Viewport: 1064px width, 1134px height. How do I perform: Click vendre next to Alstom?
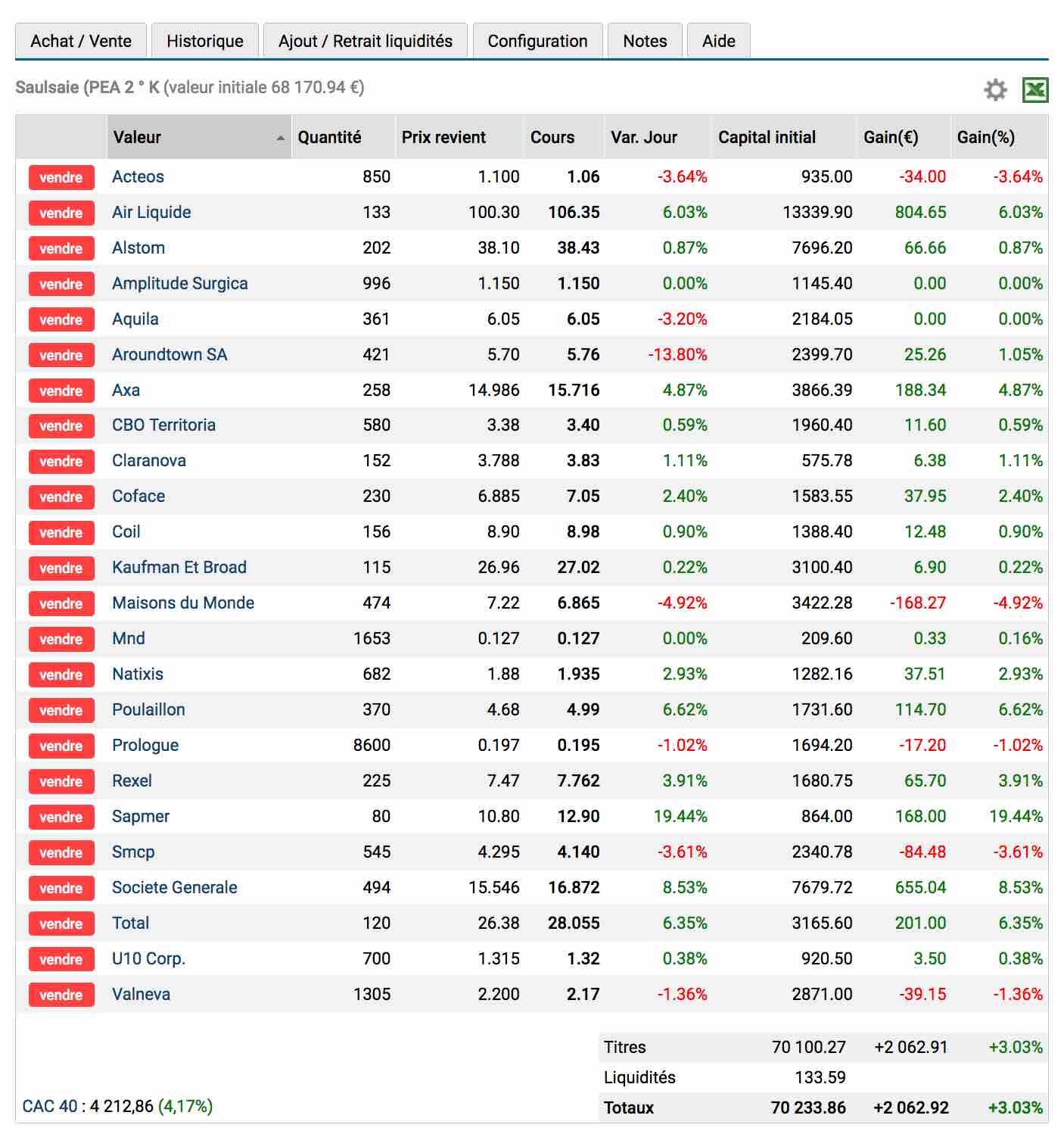tap(61, 248)
